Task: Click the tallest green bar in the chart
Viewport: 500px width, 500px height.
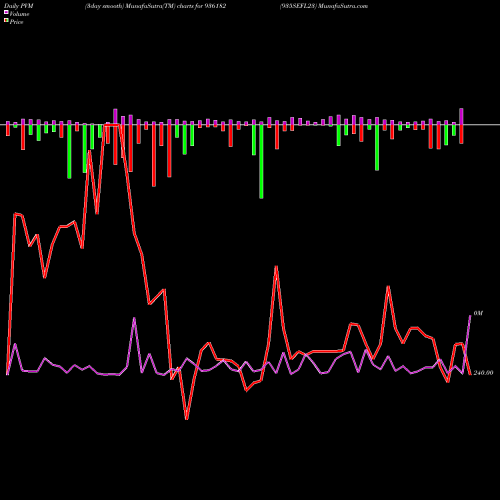Action: coord(261,162)
